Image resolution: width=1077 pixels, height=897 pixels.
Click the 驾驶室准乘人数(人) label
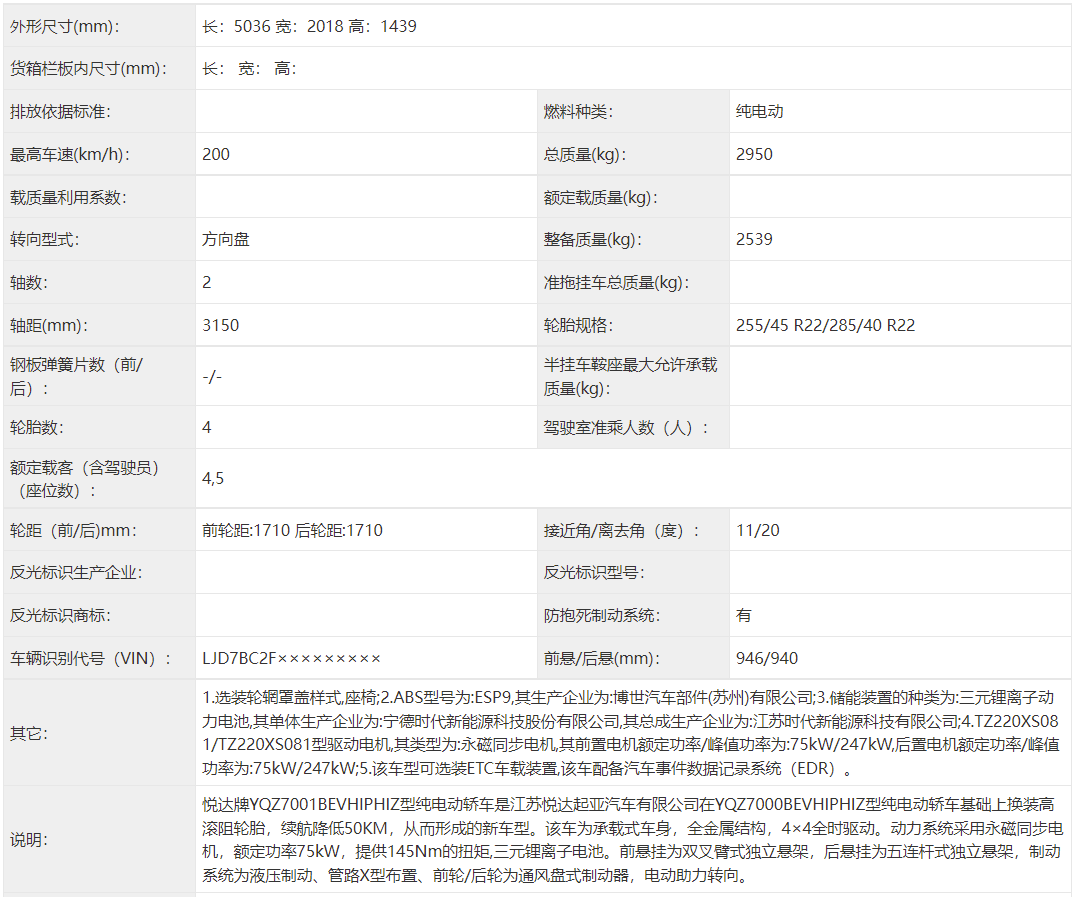[625, 428]
